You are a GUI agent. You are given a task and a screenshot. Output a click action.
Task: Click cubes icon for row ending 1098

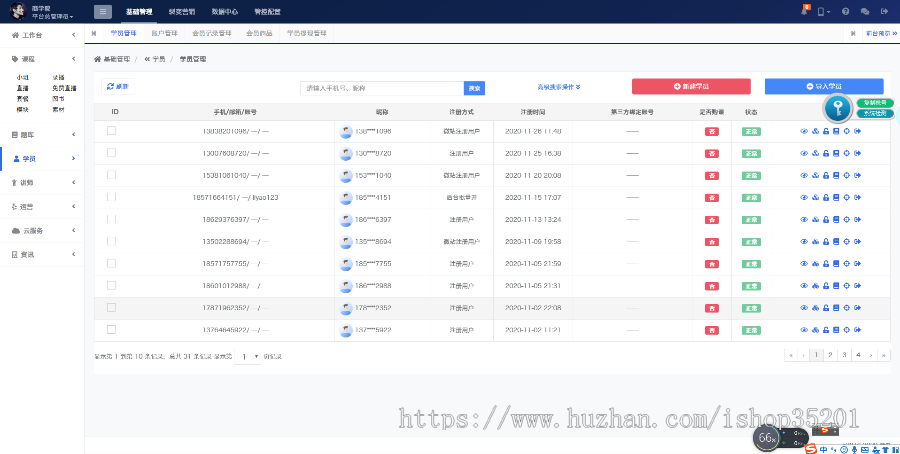point(815,131)
